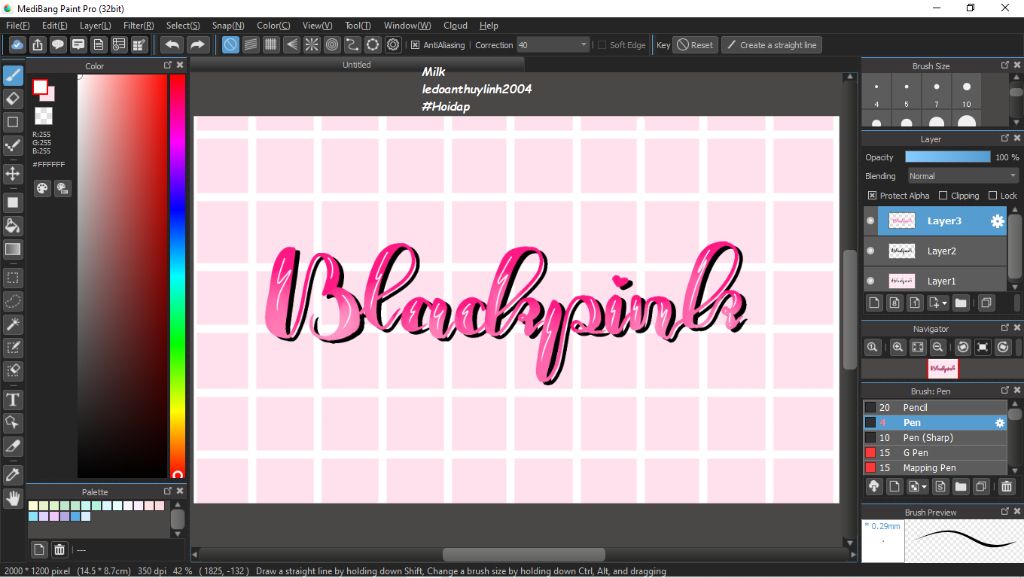The width and height of the screenshot is (1024, 578).
Task: Open the Select menu
Action: coord(183,25)
